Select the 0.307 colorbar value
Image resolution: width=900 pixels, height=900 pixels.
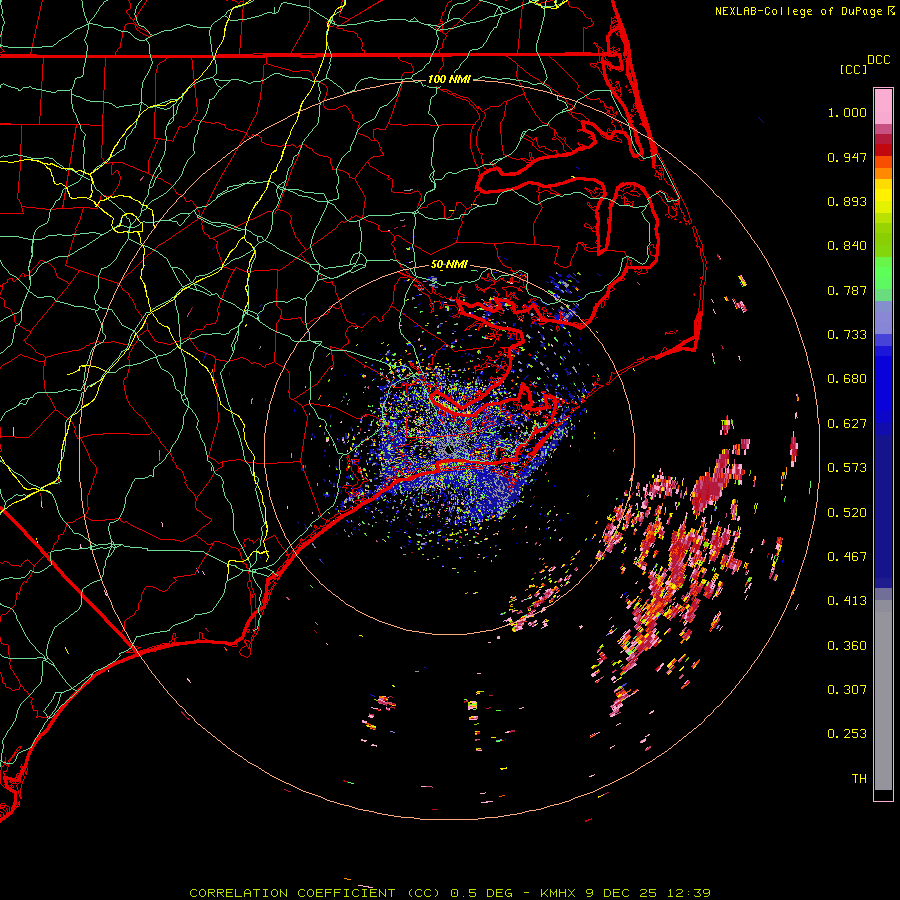[847, 690]
